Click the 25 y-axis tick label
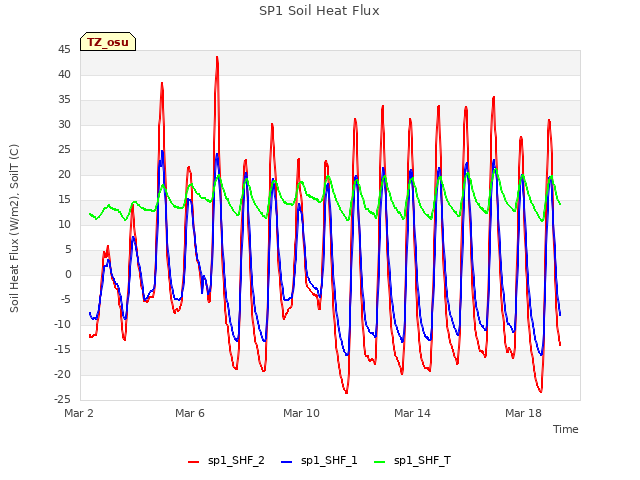640x480 pixels. tap(64, 150)
